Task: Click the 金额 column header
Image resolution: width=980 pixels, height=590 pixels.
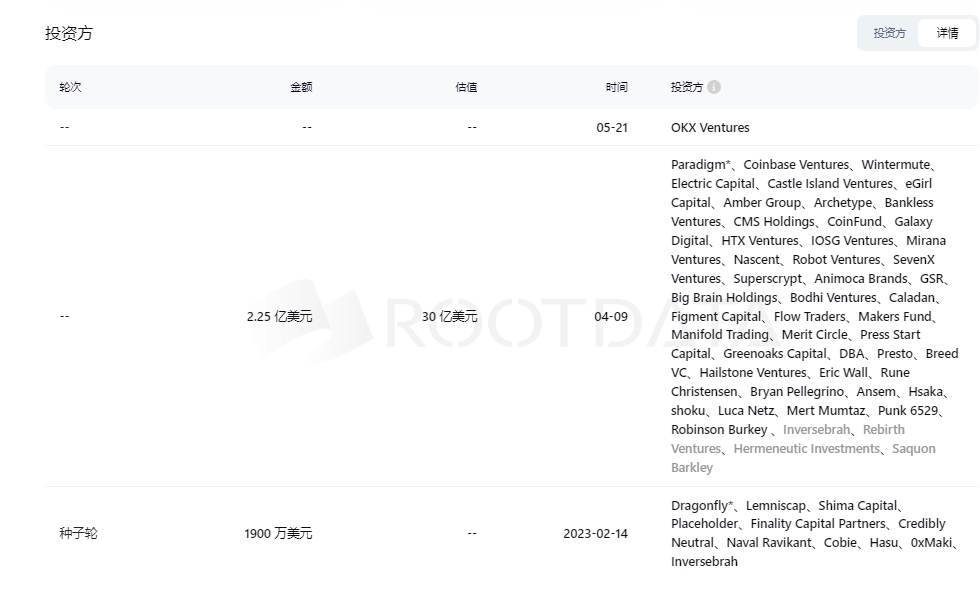Action: [301, 87]
